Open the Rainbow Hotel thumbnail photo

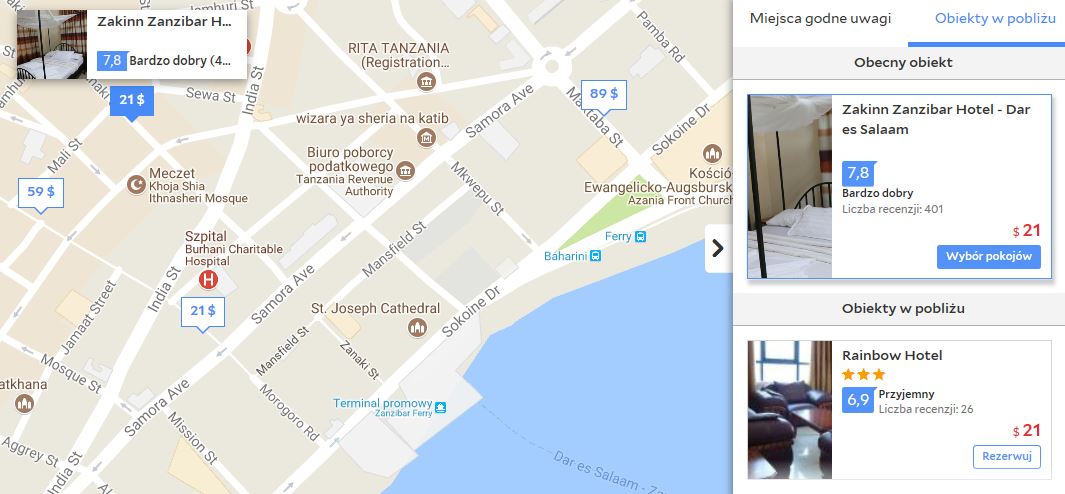(x=789, y=410)
